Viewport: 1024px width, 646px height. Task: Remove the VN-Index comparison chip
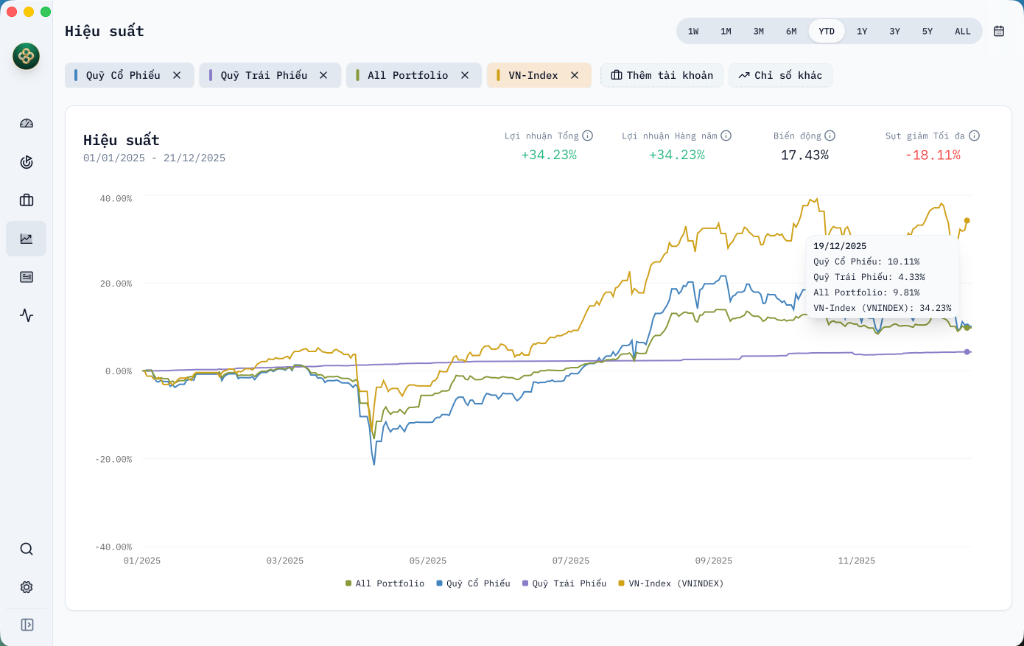575,75
